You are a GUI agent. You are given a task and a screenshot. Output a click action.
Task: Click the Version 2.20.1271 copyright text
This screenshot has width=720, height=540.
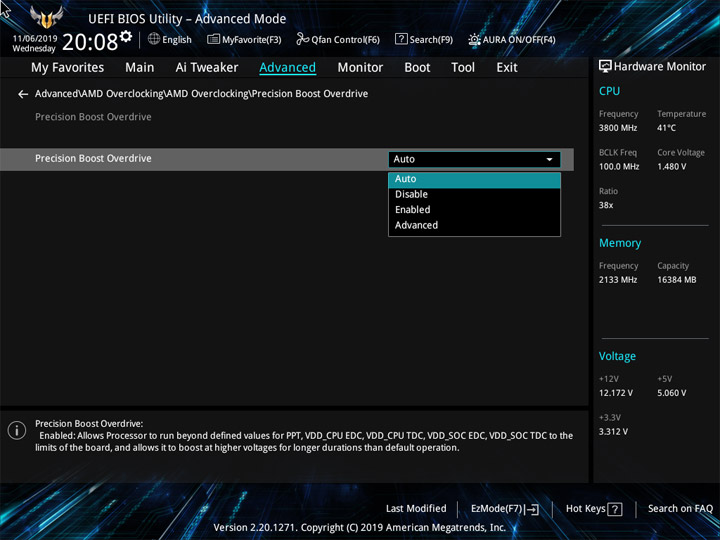coord(360,528)
